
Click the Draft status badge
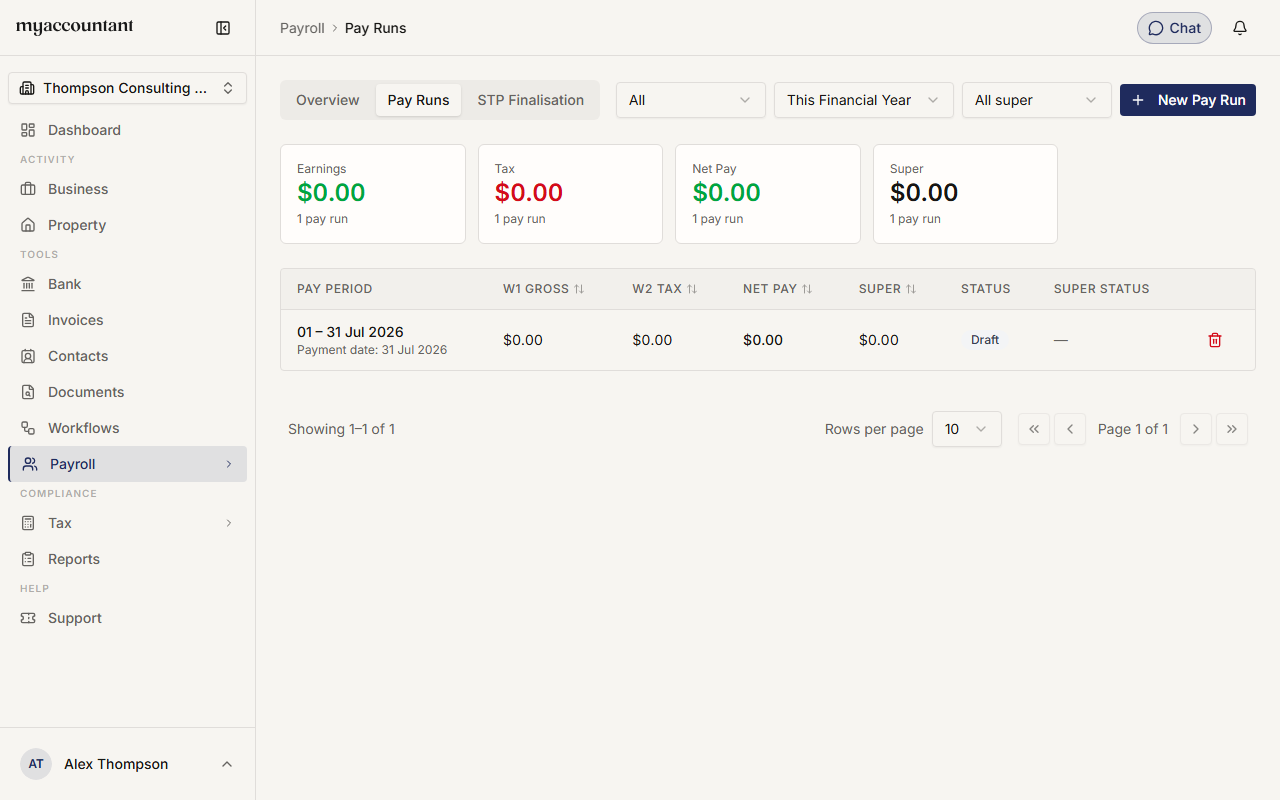[985, 340]
